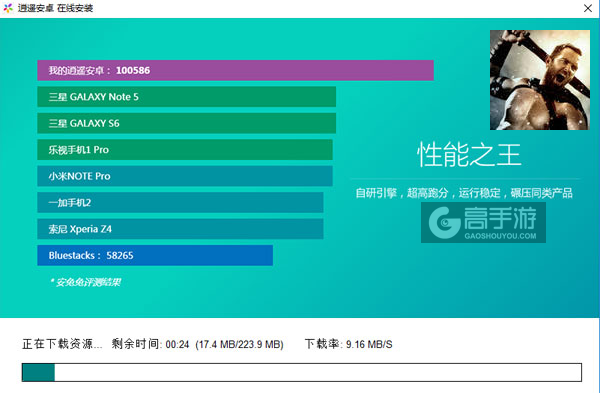The height and width of the screenshot is (393, 600).
Task: Close the 逍遥安卓 installer window
Action: click(588, 8)
